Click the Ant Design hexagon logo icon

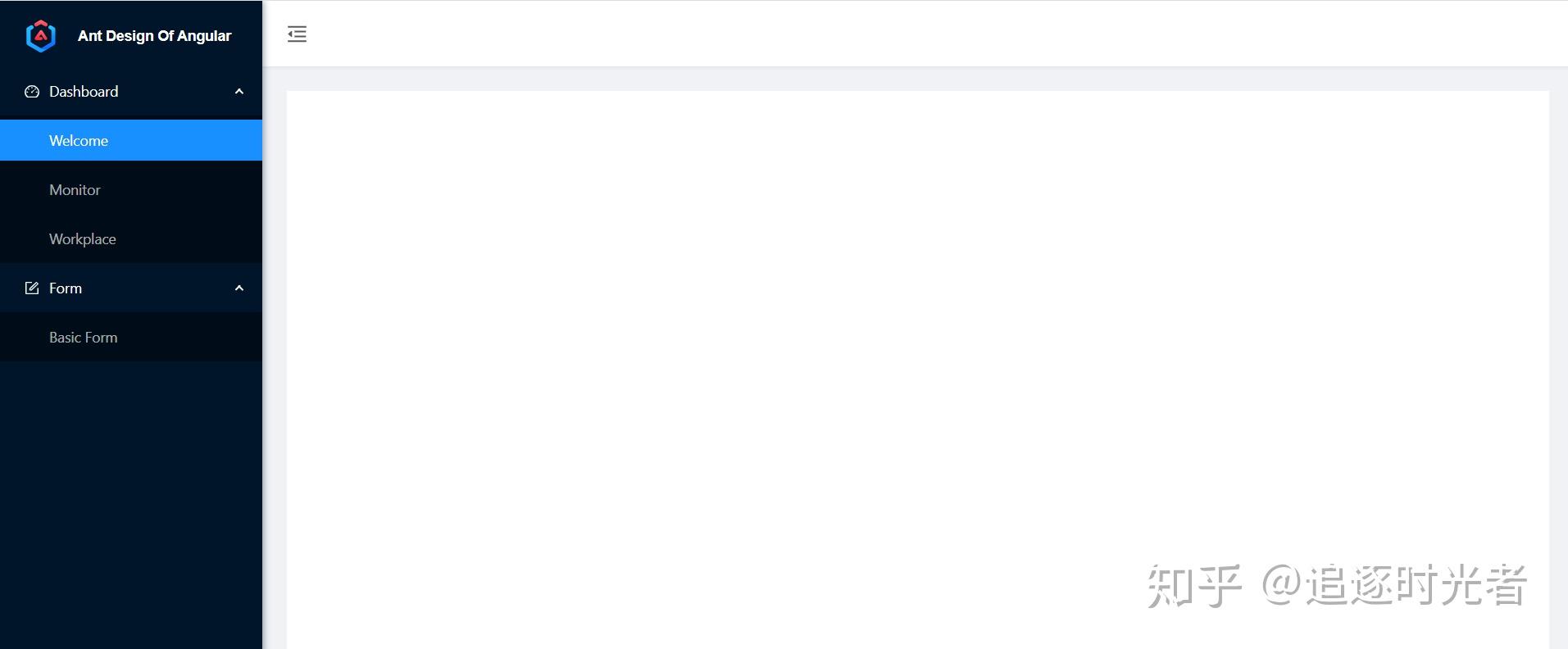[x=41, y=35]
